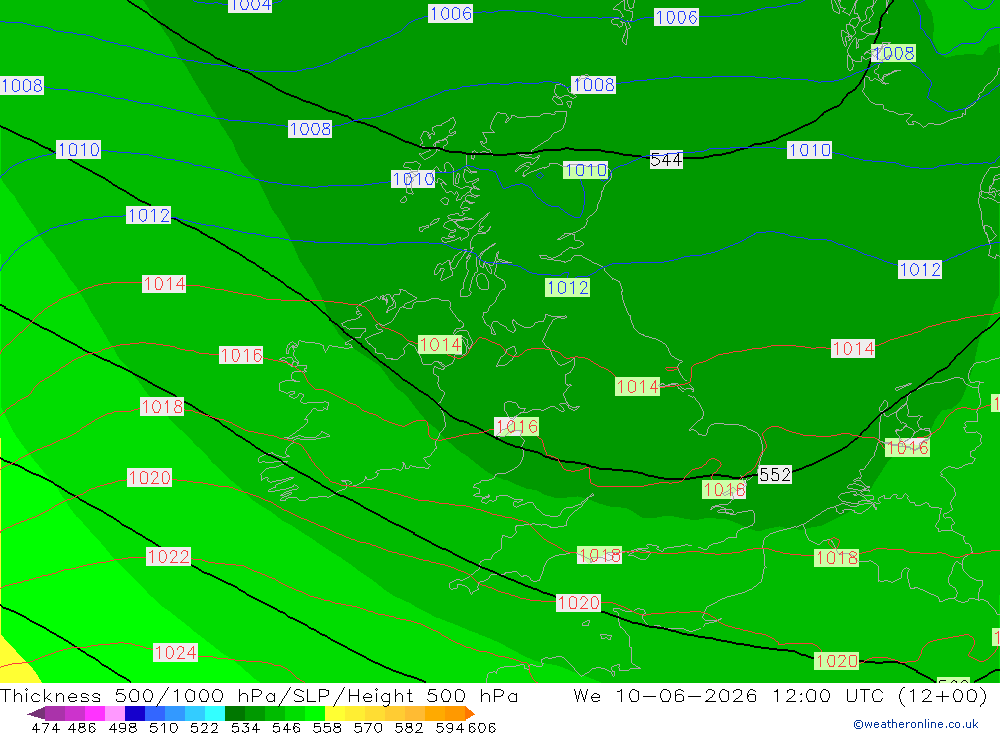Click the white-background 1016 isobar label

[240, 355]
